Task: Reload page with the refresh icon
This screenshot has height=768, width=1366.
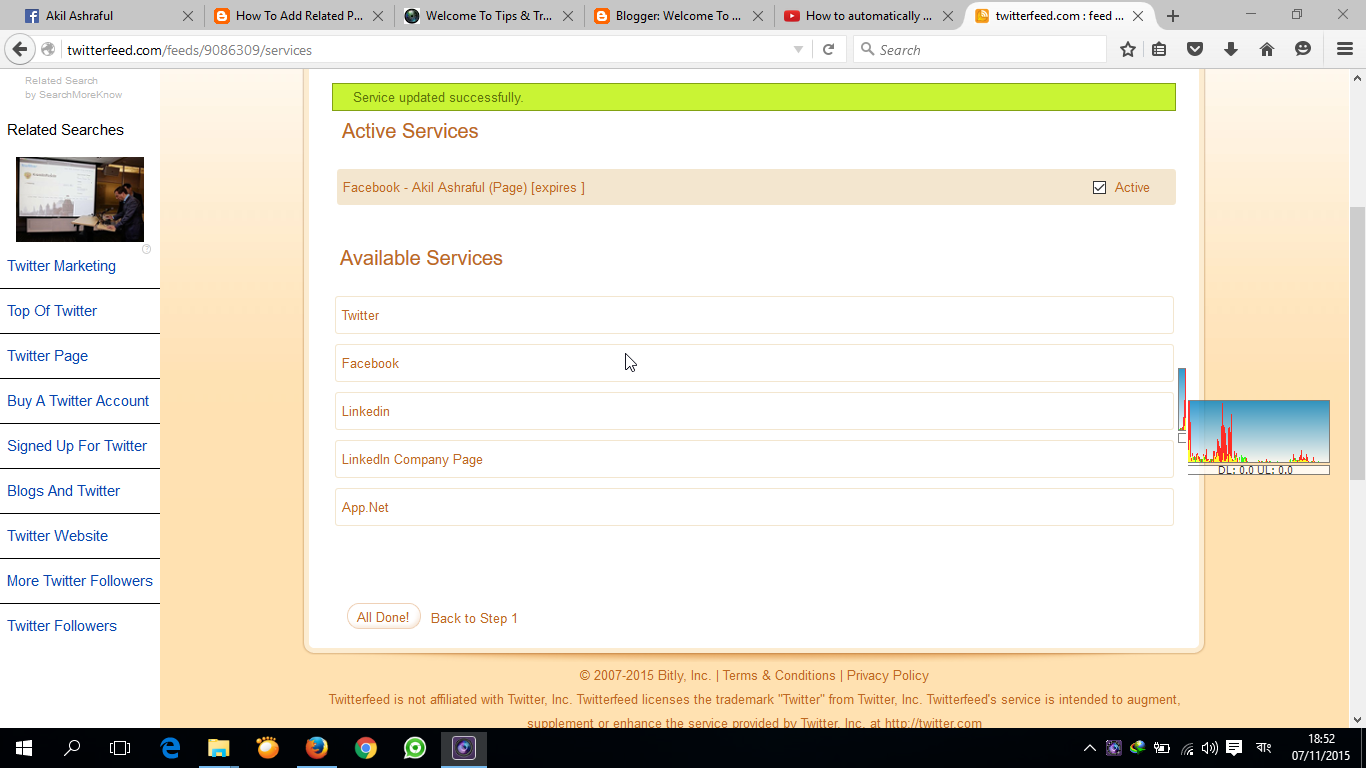Action: 828,50
